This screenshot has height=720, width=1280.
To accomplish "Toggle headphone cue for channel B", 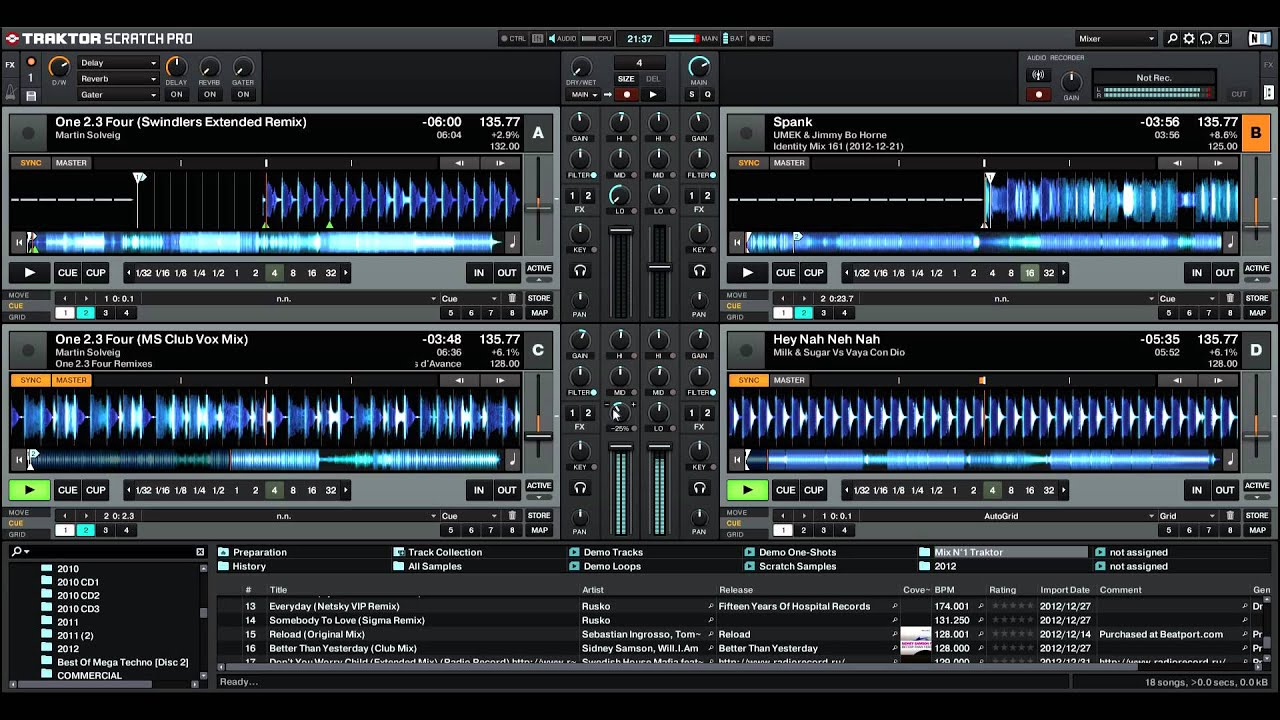I will 699,271.
